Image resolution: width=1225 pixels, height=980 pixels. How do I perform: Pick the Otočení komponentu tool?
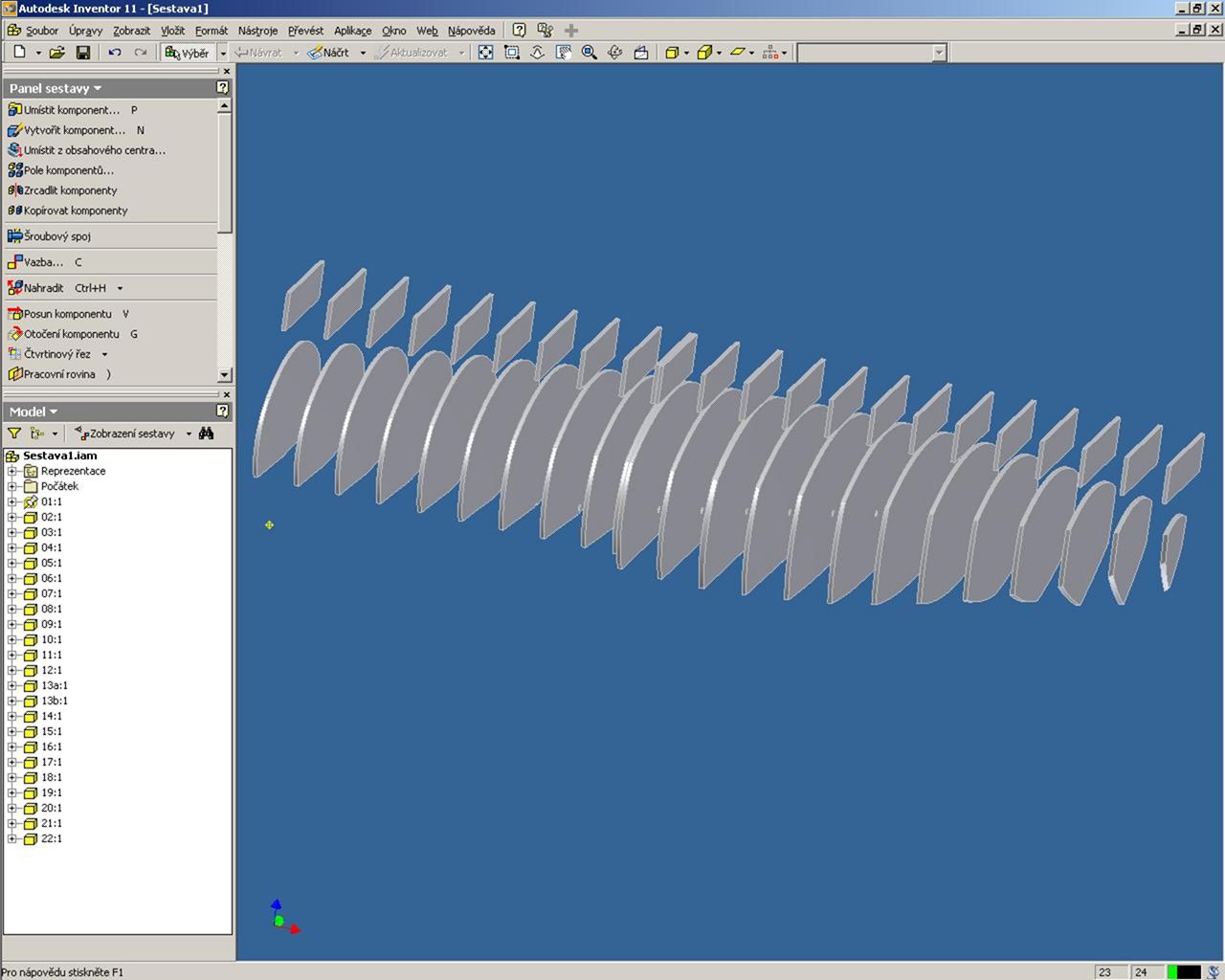(71, 334)
